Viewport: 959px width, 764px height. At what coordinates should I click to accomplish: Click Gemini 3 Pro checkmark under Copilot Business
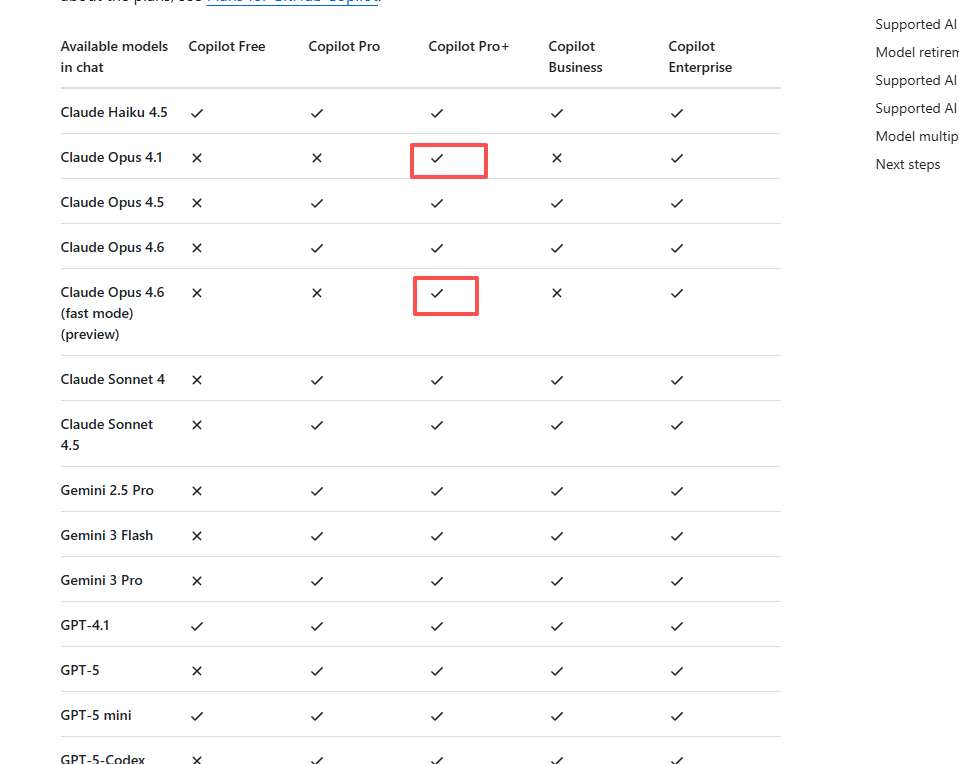coord(557,581)
